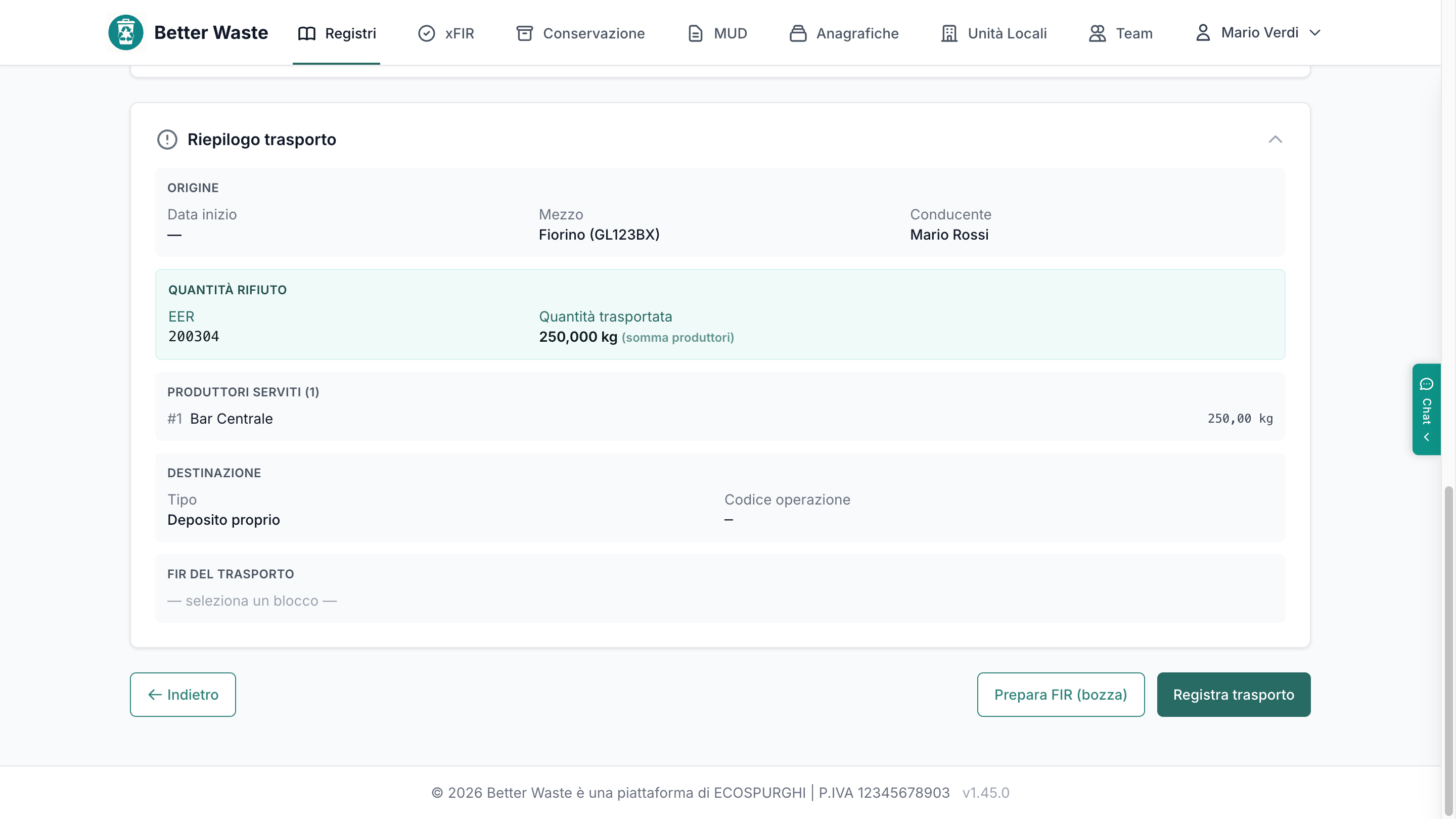The image size is (1456, 819).
Task: Click the Registri open-book icon
Action: [306, 33]
